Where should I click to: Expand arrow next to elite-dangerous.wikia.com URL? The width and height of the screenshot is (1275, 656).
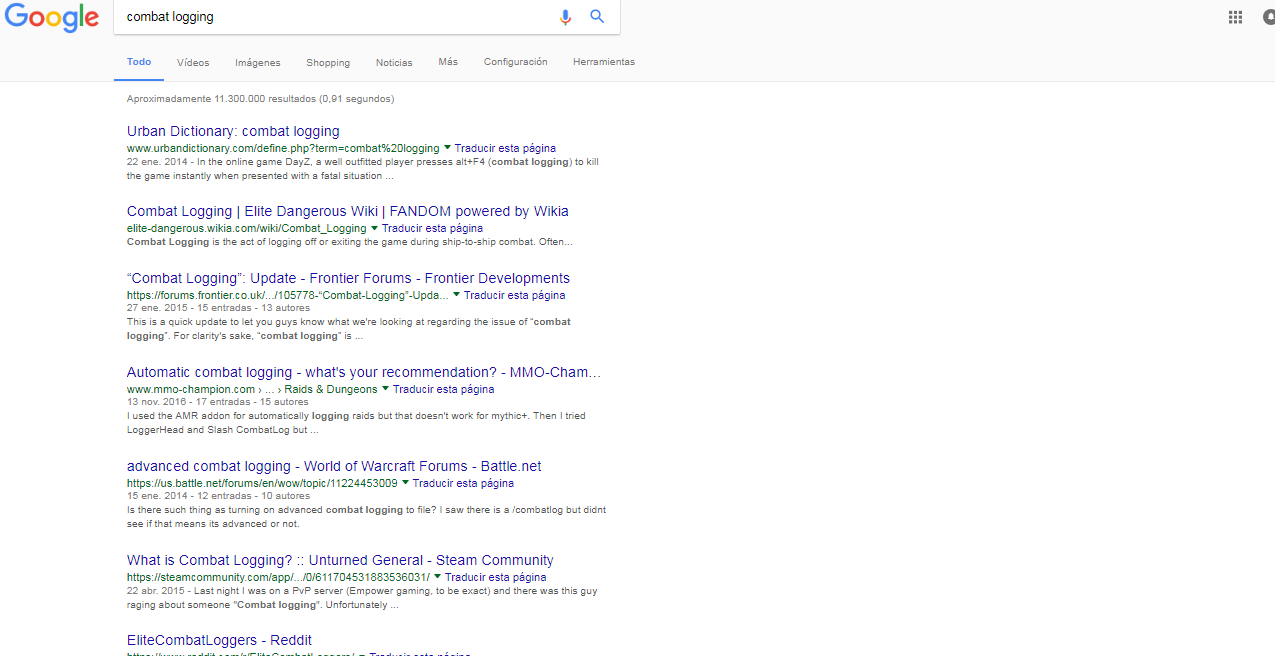(374, 228)
